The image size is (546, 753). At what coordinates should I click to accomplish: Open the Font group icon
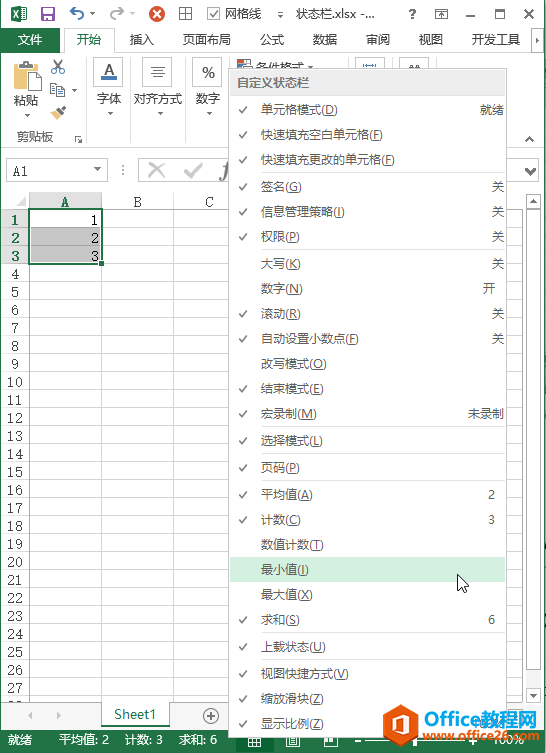coord(109,73)
